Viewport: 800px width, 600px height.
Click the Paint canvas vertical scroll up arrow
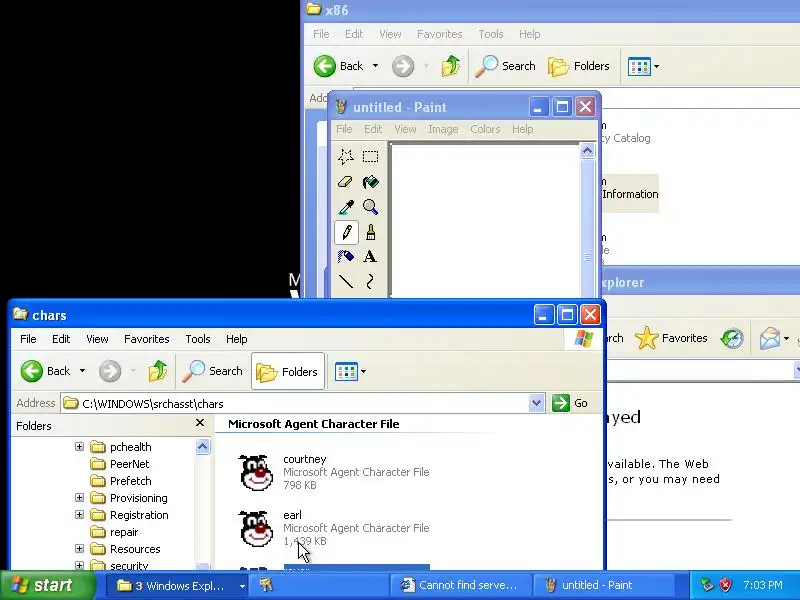pos(587,151)
